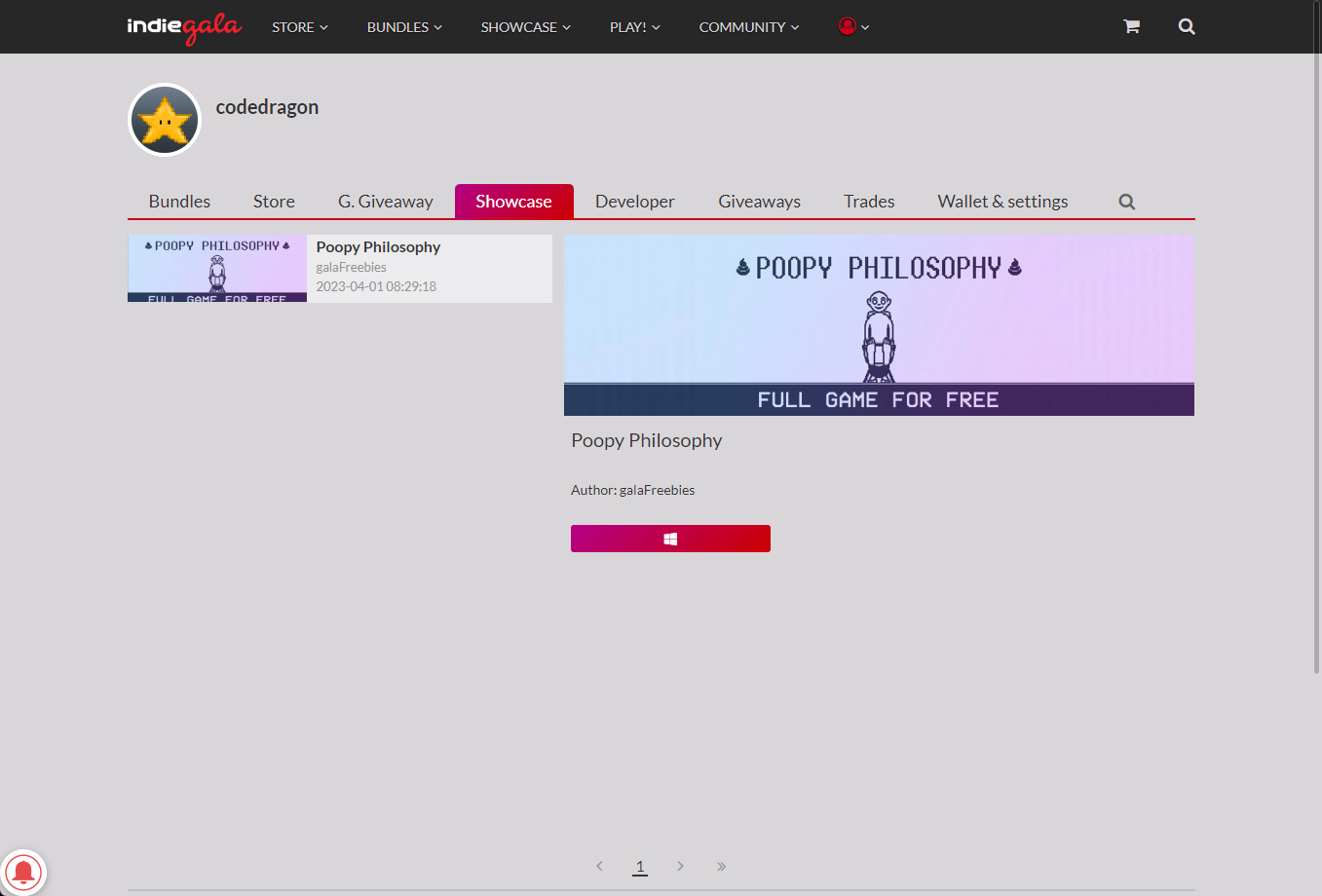Image resolution: width=1322 pixels, height=896 pixels.
Task: Click galaFreebies under list item title
Action: [x=352, y=267]
